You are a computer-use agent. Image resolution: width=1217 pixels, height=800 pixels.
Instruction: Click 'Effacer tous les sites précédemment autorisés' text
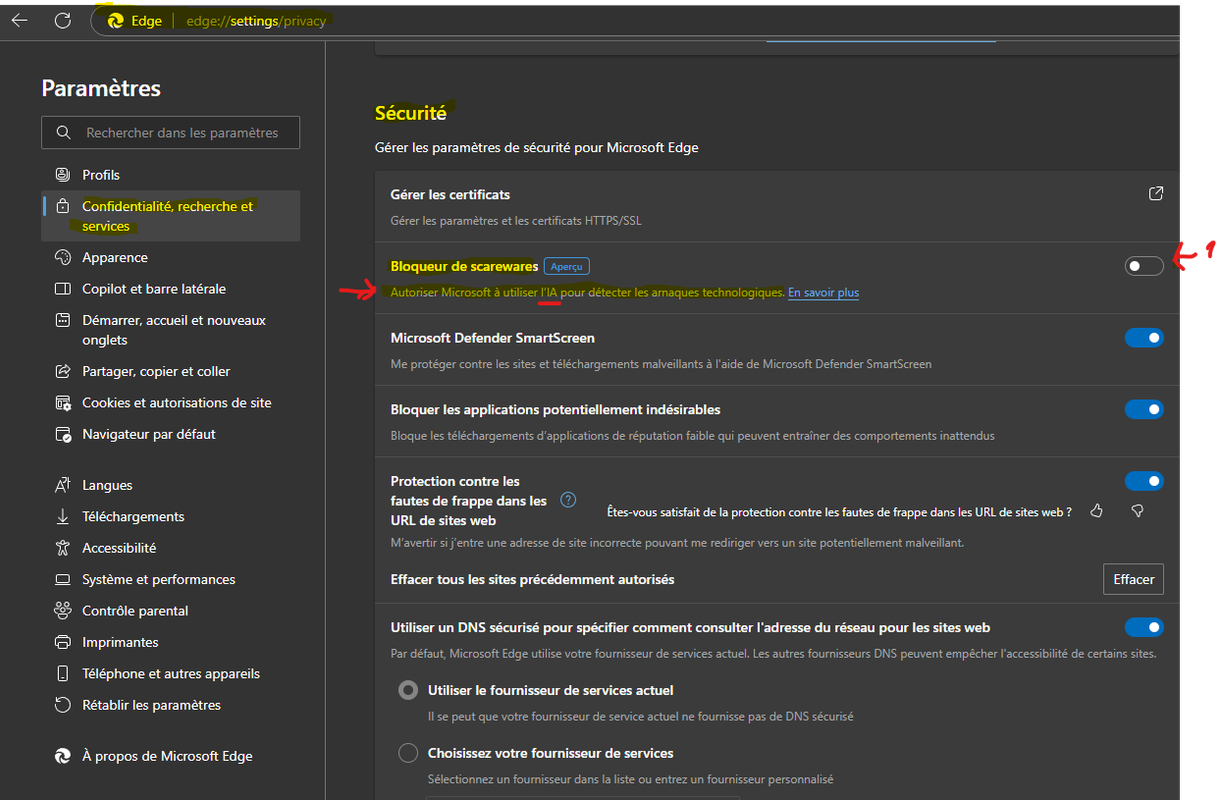tap(532, 579)
